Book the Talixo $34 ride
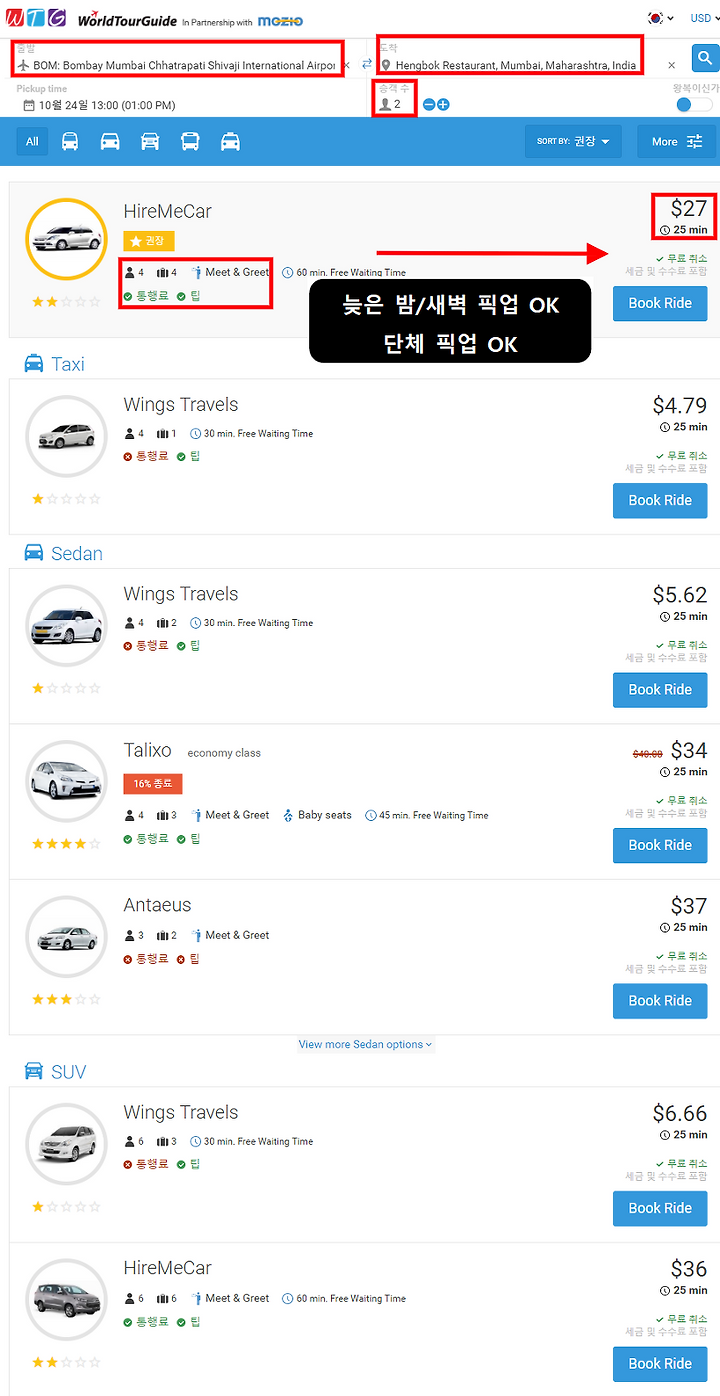This screenshot has height=1396, width=720. (x=660, y=845)
